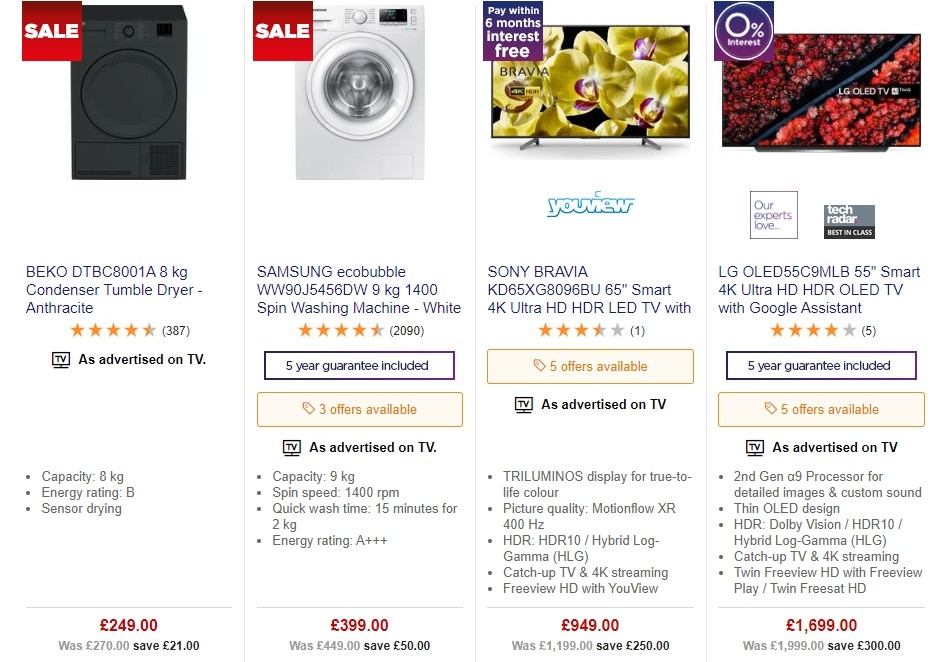Image resolution: width=947 pixels, height=662 pixels.
Task: Click the 0% Interest badge on the LG TV
Action: pyautogui.click(x=743, y=31)
